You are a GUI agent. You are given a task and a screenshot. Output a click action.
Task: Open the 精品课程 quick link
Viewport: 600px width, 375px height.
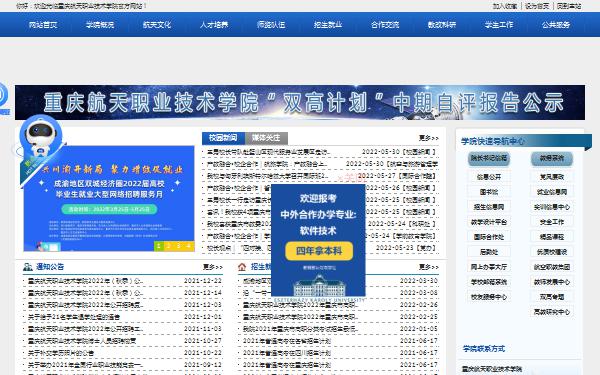point(552,237)
